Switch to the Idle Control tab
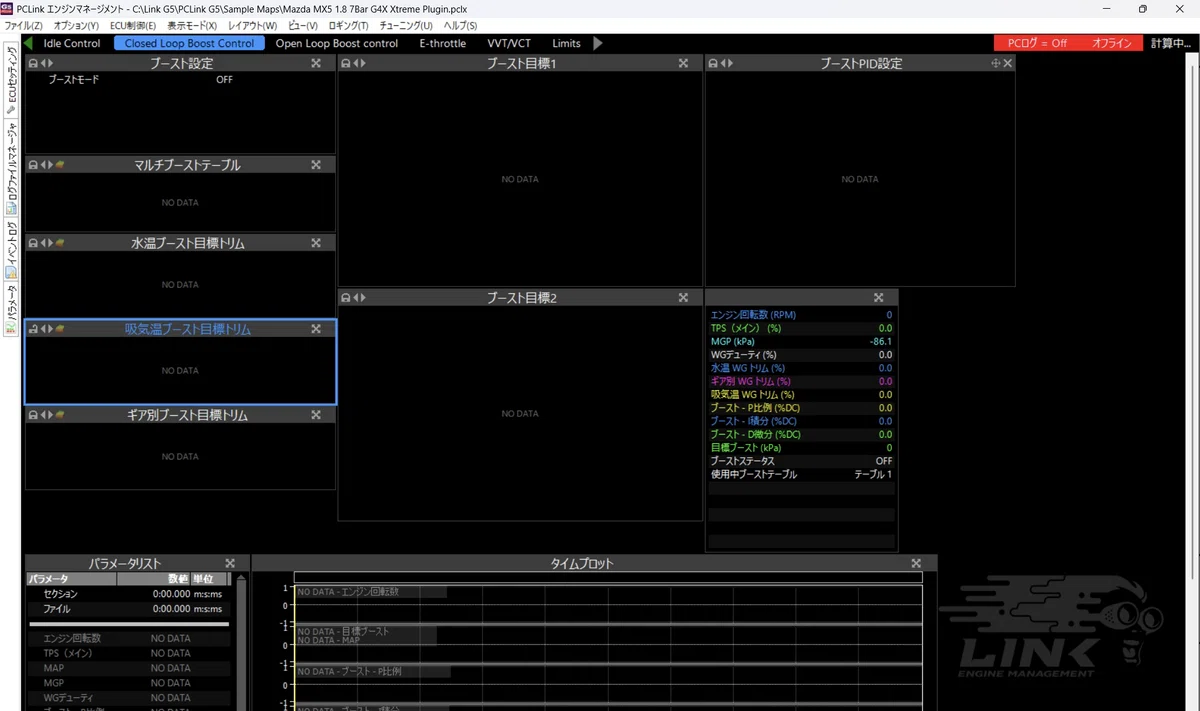 click(x=72, y=44)
